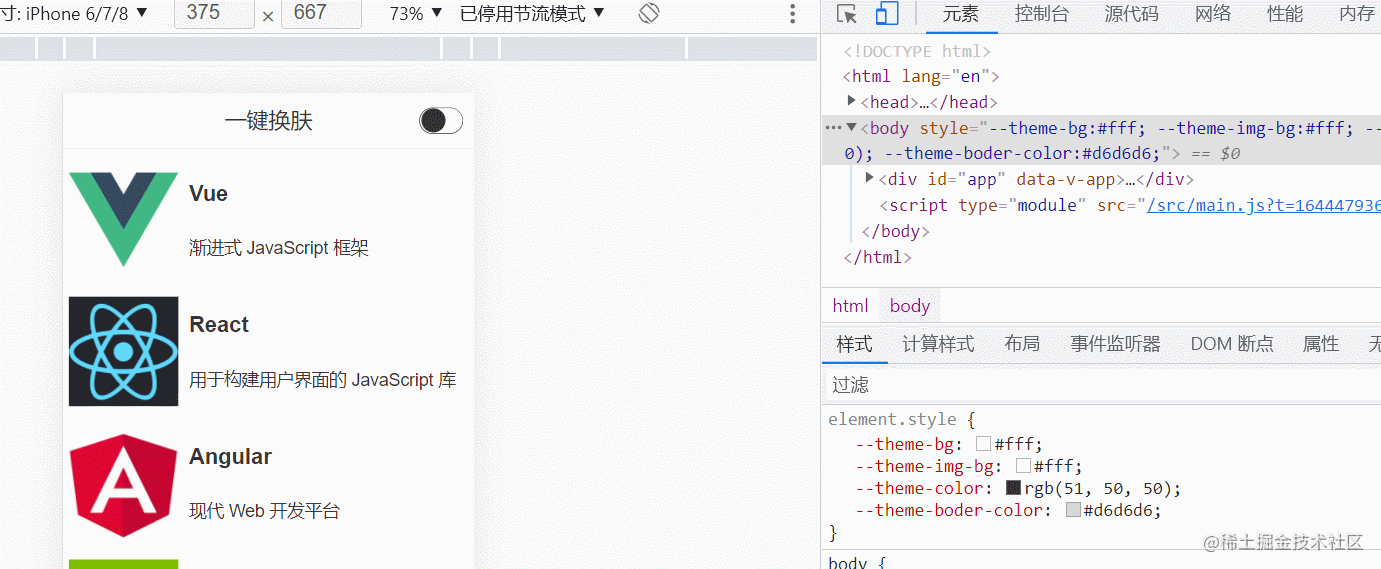
Task: Switch to the 样式 pane tab
Action: pos(854,344)
